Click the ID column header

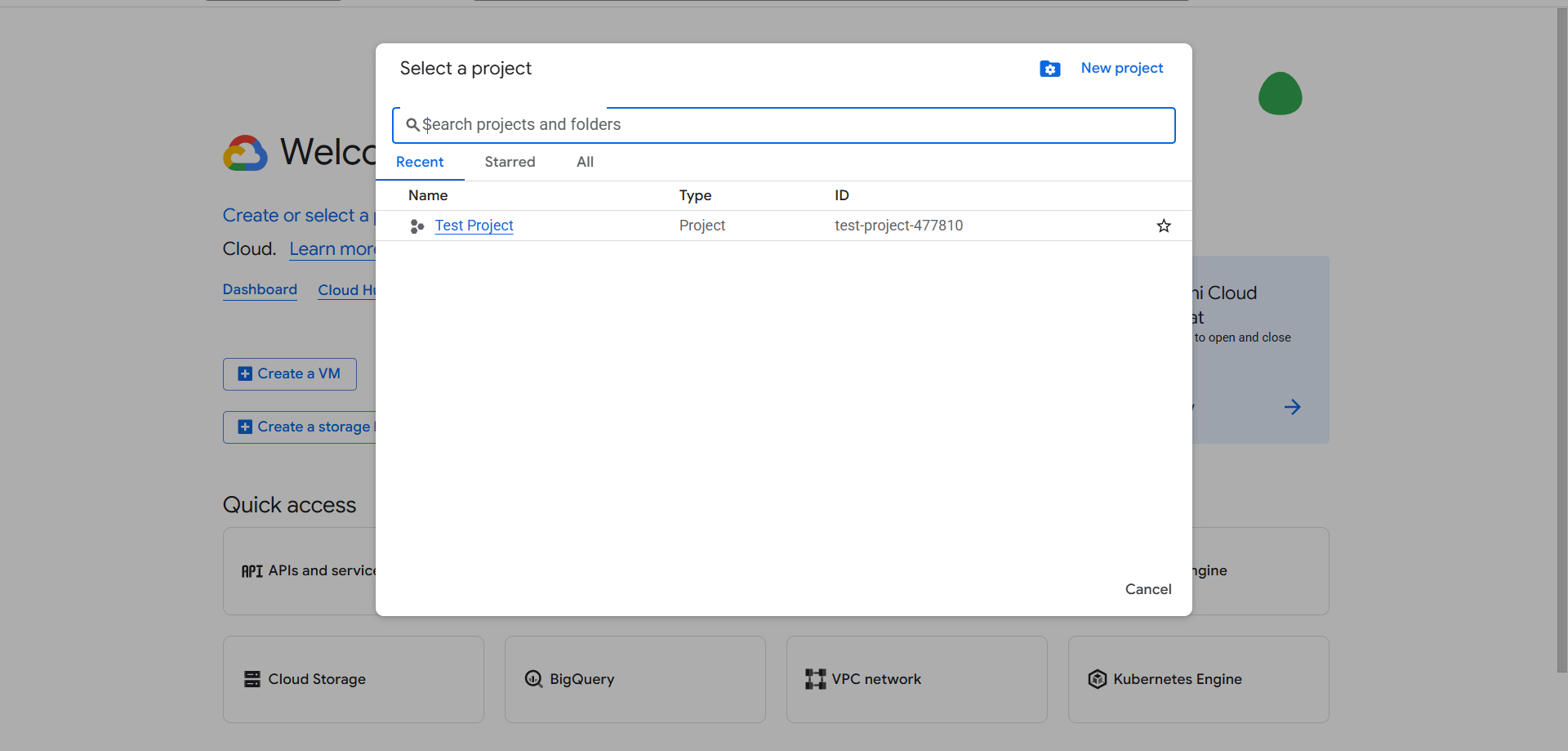842,195
